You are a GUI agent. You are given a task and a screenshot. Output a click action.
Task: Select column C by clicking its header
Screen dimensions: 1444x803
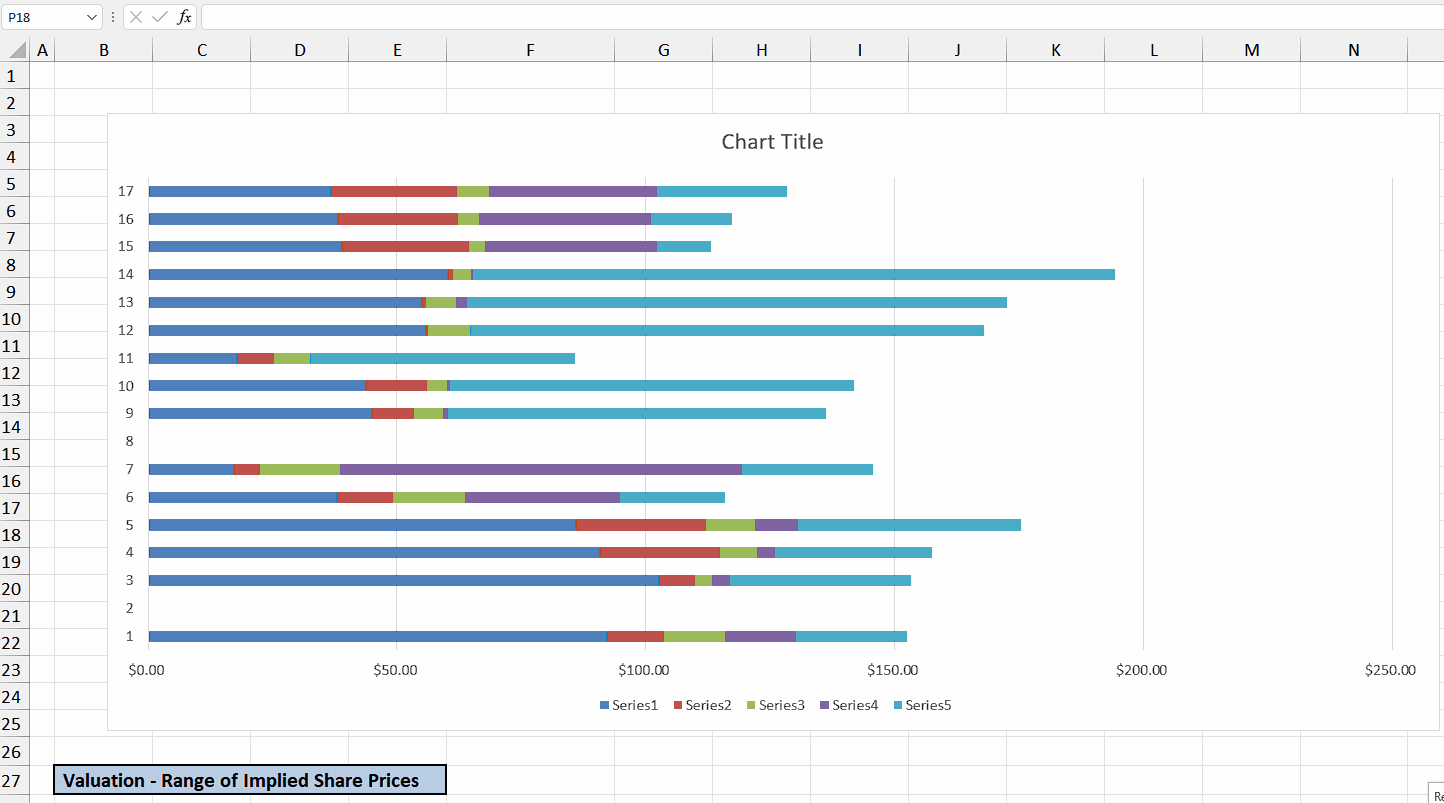tap(201, 49)
